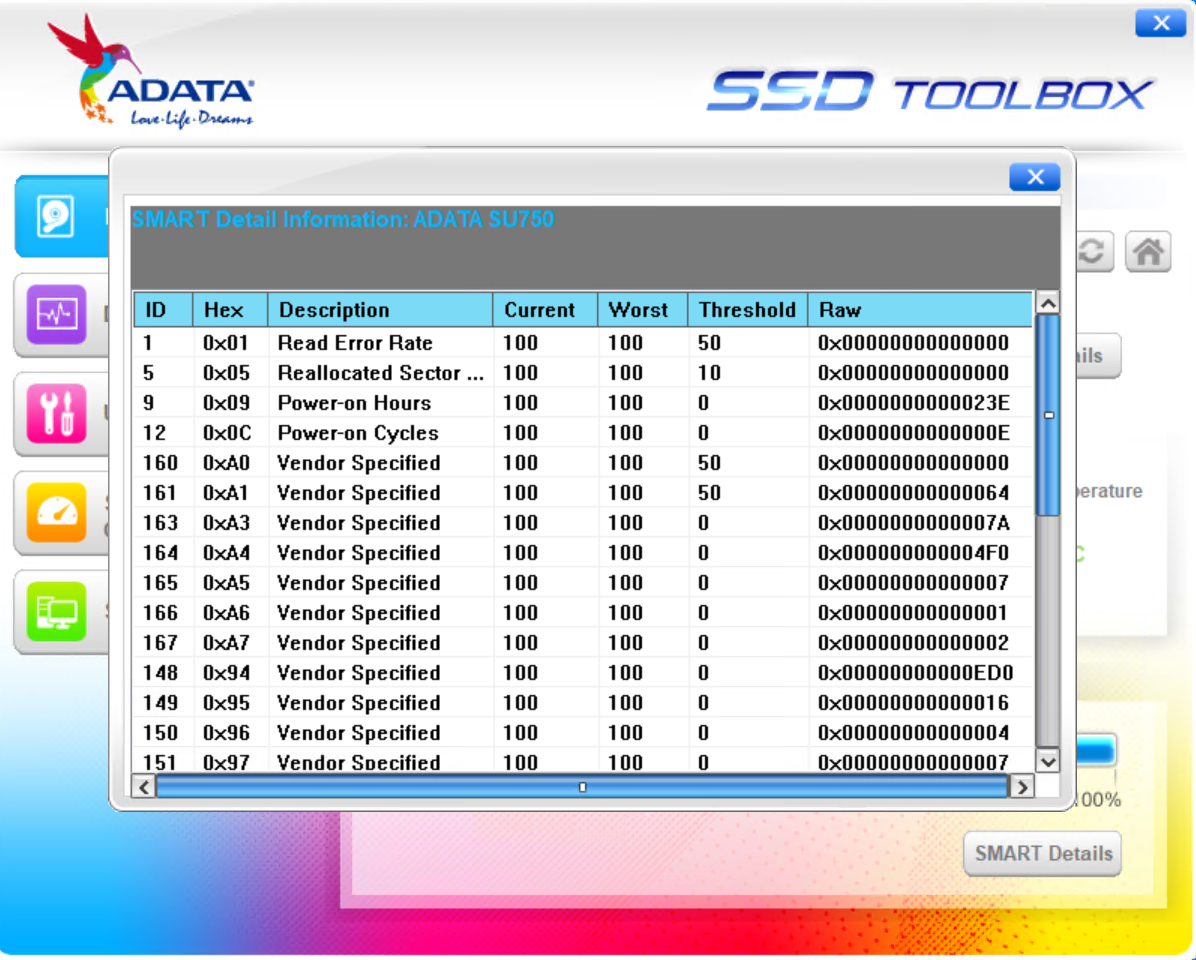Click the SMART Details button

[1043, 854]
